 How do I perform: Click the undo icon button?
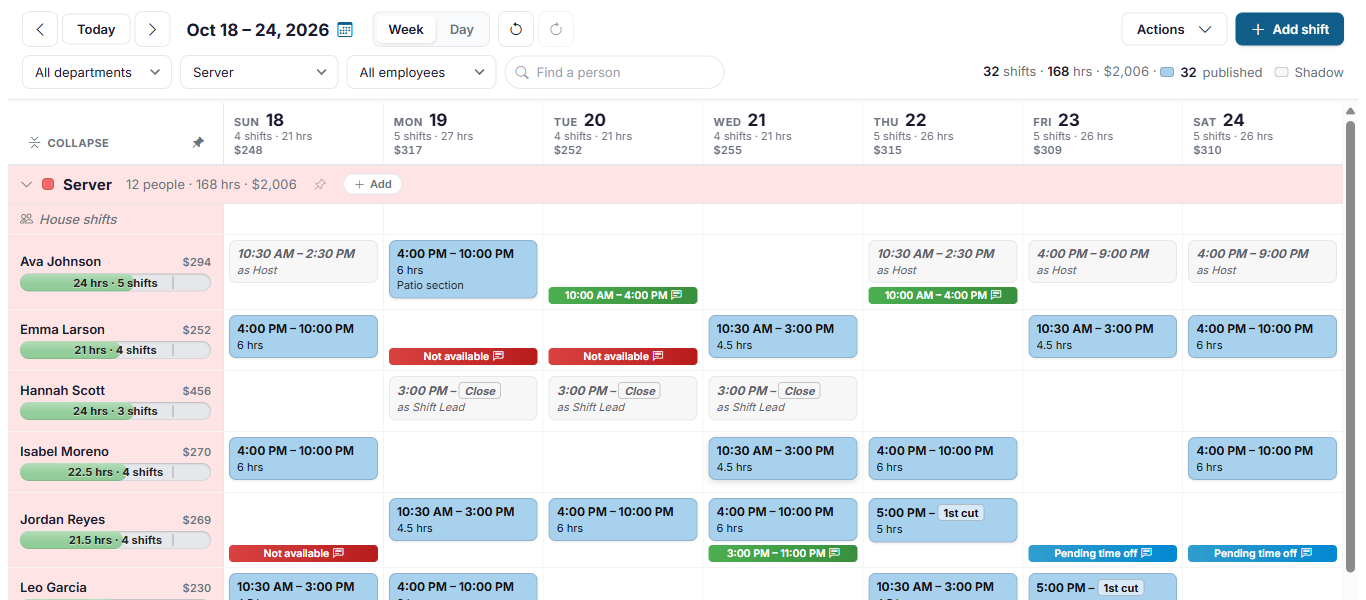point(516,29)
